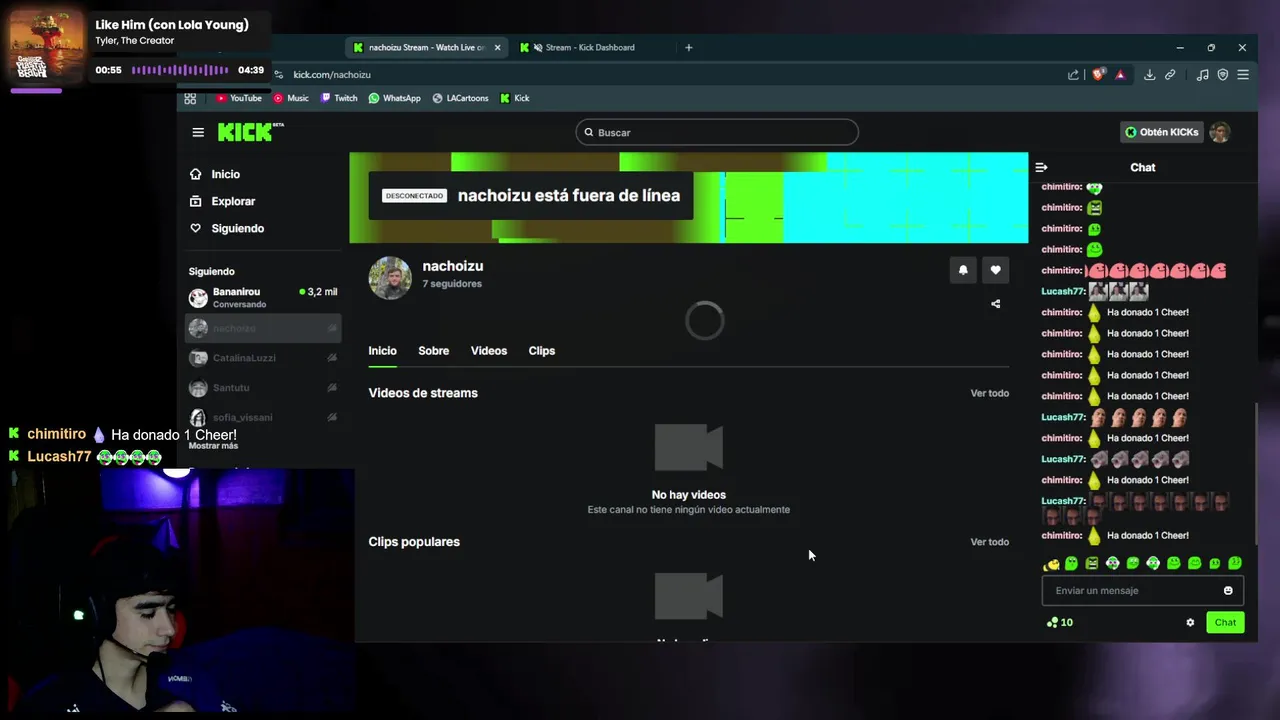The width and height of the screenshot is (1280, 720).
Task: Close the nachoizu Stream browser tab
Action: (497, 47)
